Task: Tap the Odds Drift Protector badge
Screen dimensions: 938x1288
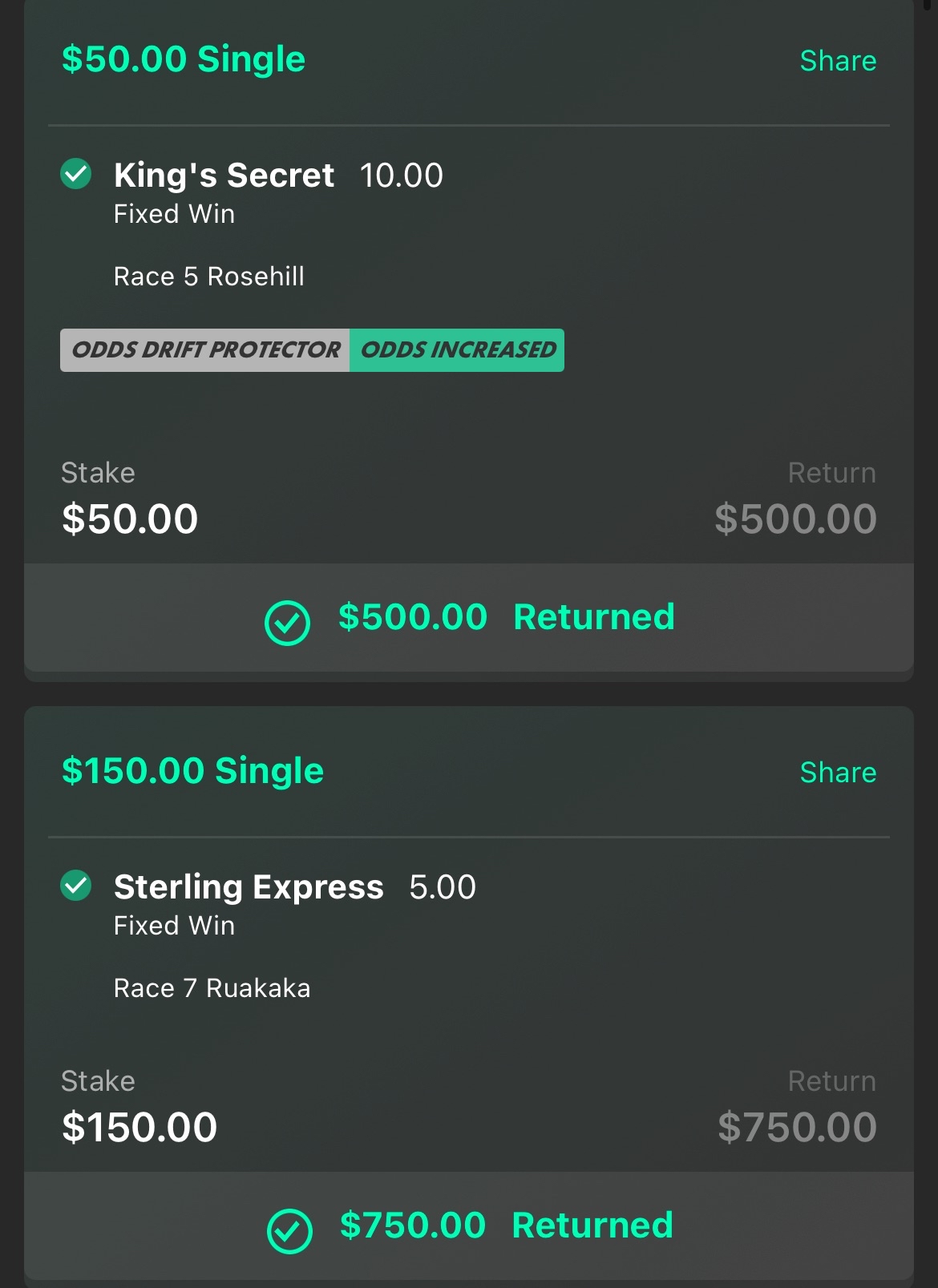Action: click(x=205, y=350)
